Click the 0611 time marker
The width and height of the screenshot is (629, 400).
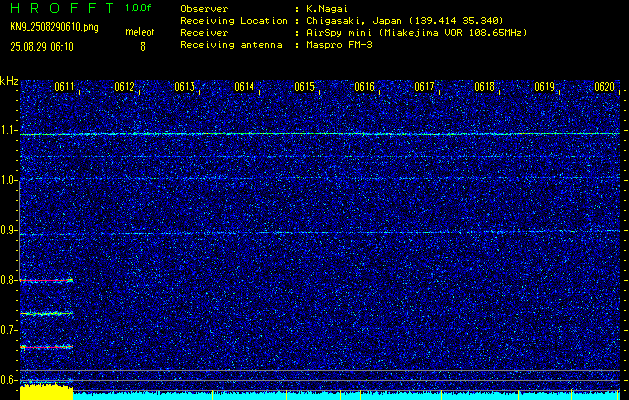click(x=64, y=87)
